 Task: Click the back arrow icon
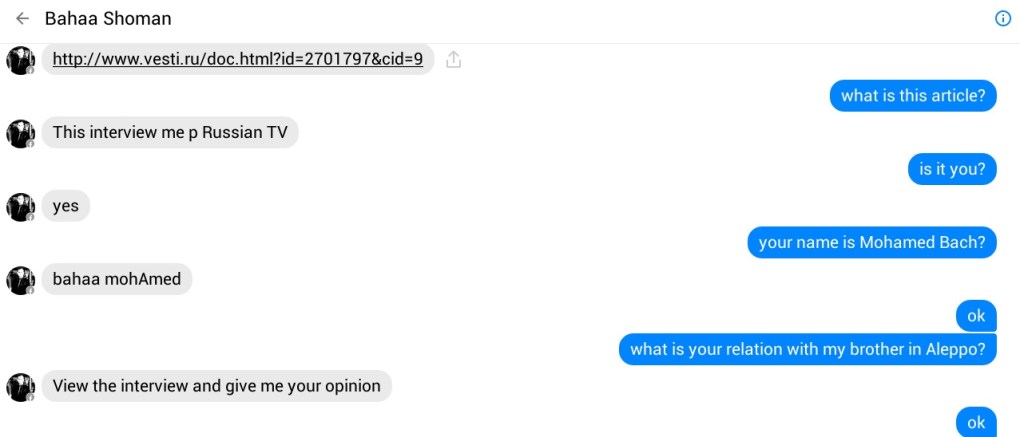click(x=22, y=19)
